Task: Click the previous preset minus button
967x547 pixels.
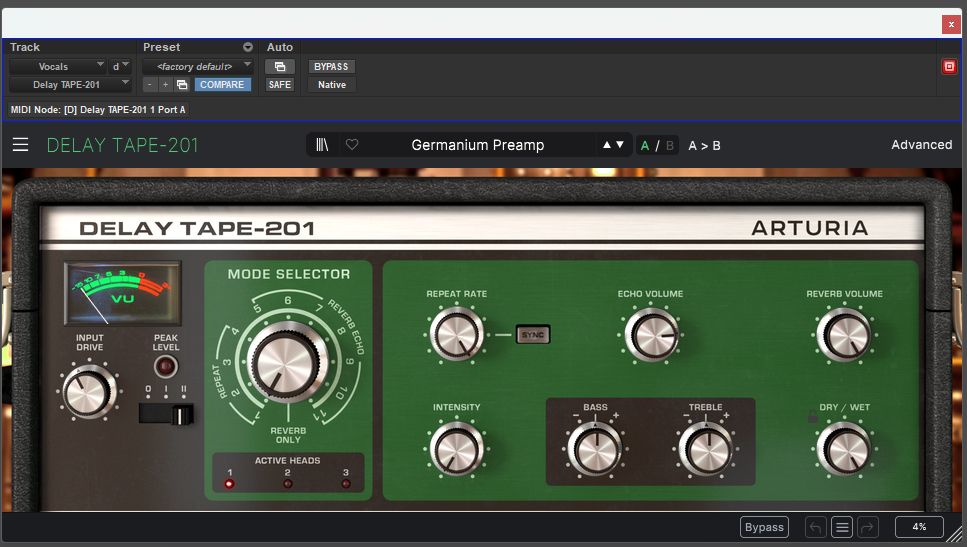Action: [x=150, y=84]
